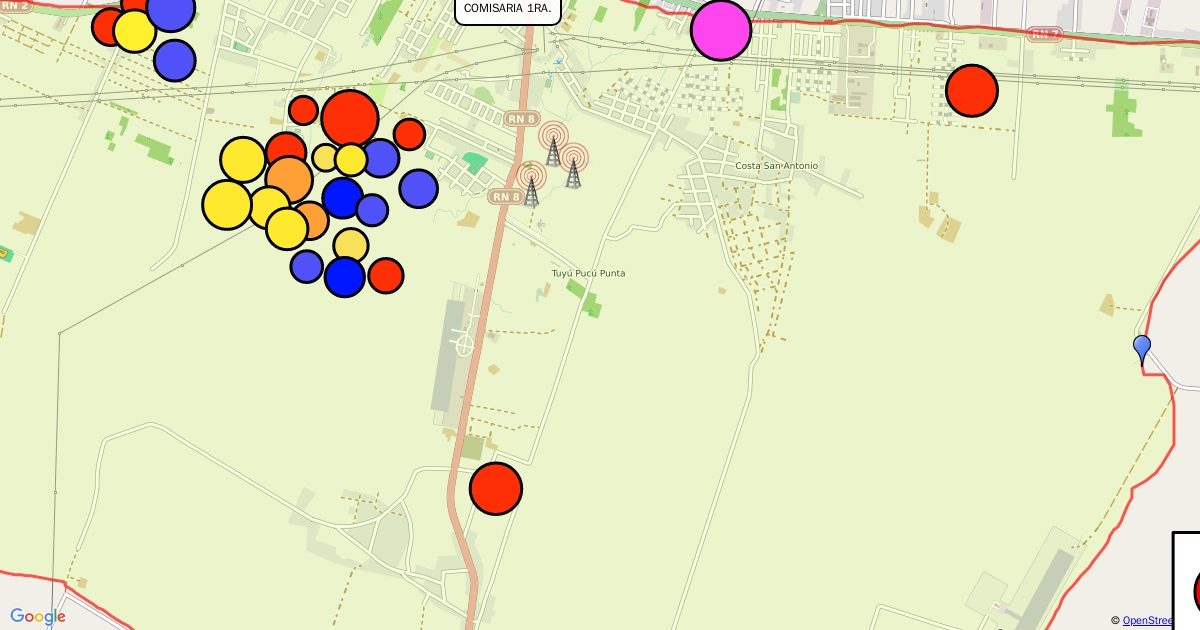Click the airport symbol west of RN 8
This screenshot has height=630, width=1200.
pos(464,345)
